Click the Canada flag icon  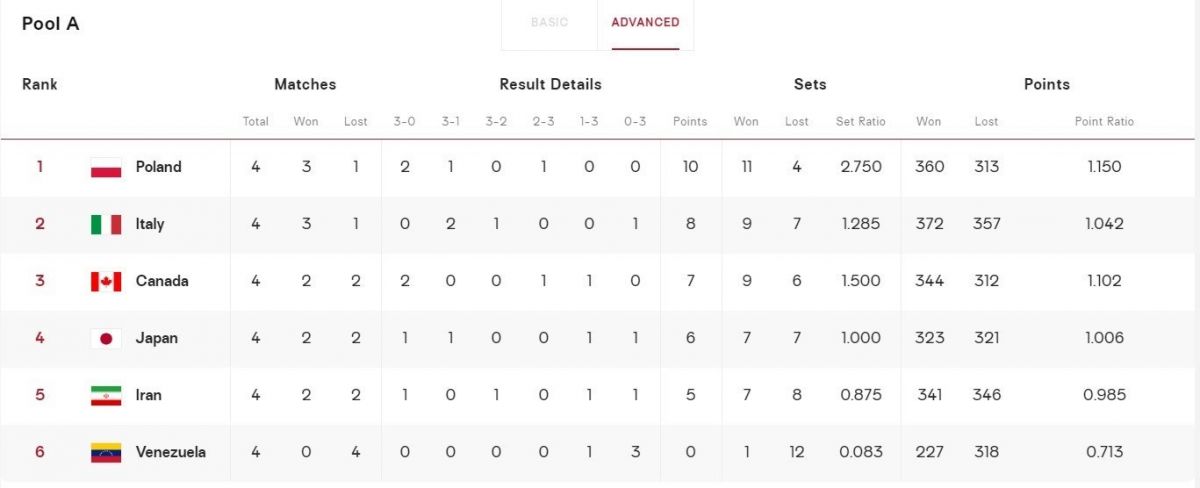pyautogui.click(x=106, y=281)
